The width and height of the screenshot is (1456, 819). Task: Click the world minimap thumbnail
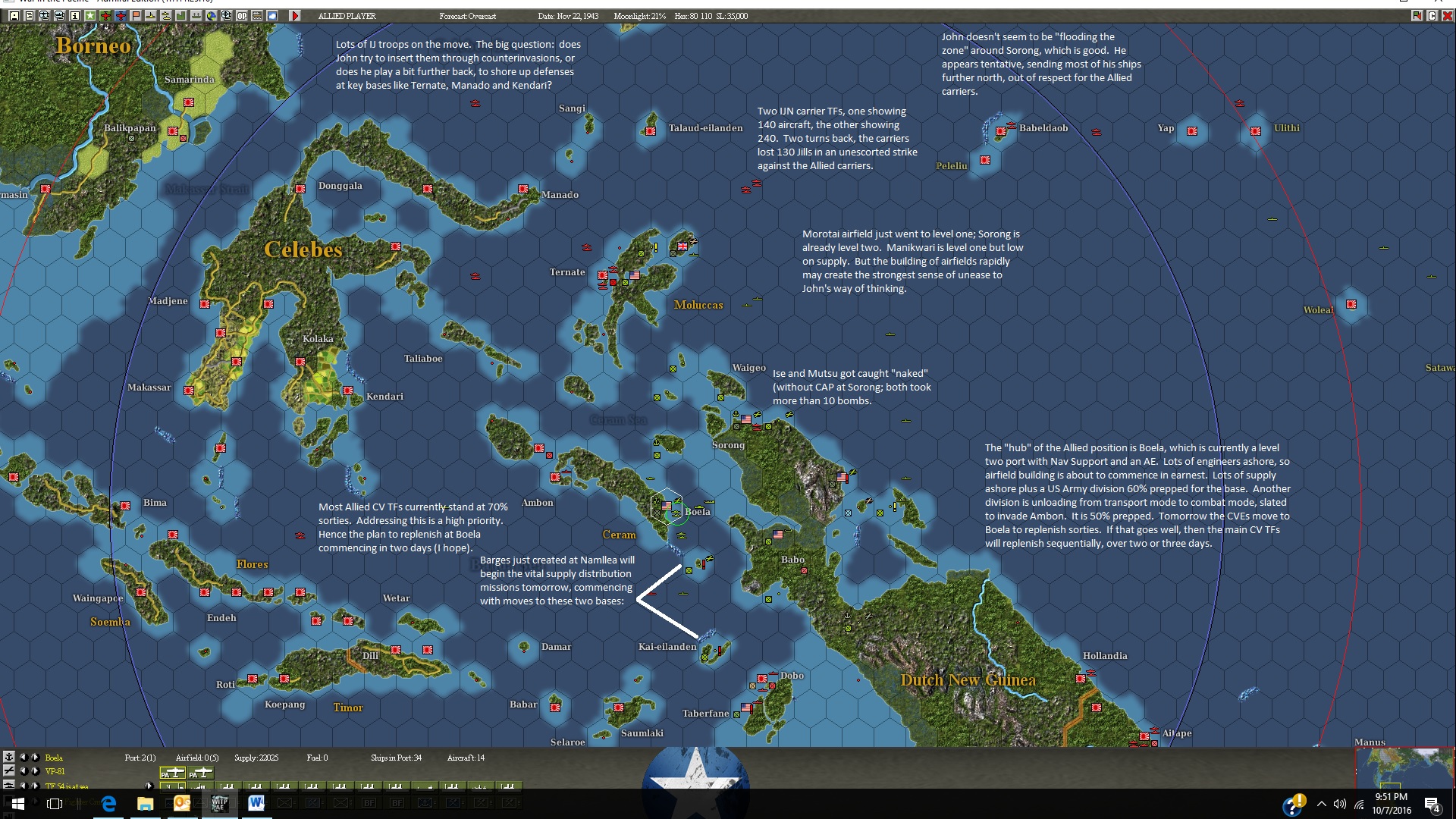point(1404,767)
